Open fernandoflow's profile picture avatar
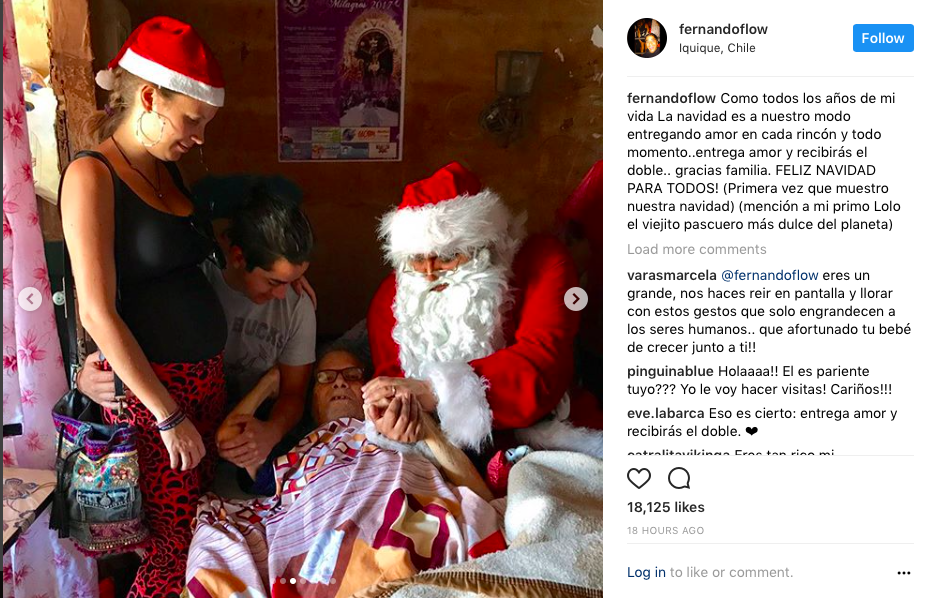Viewport: 935px width, 598px height. tap(646, 38)
